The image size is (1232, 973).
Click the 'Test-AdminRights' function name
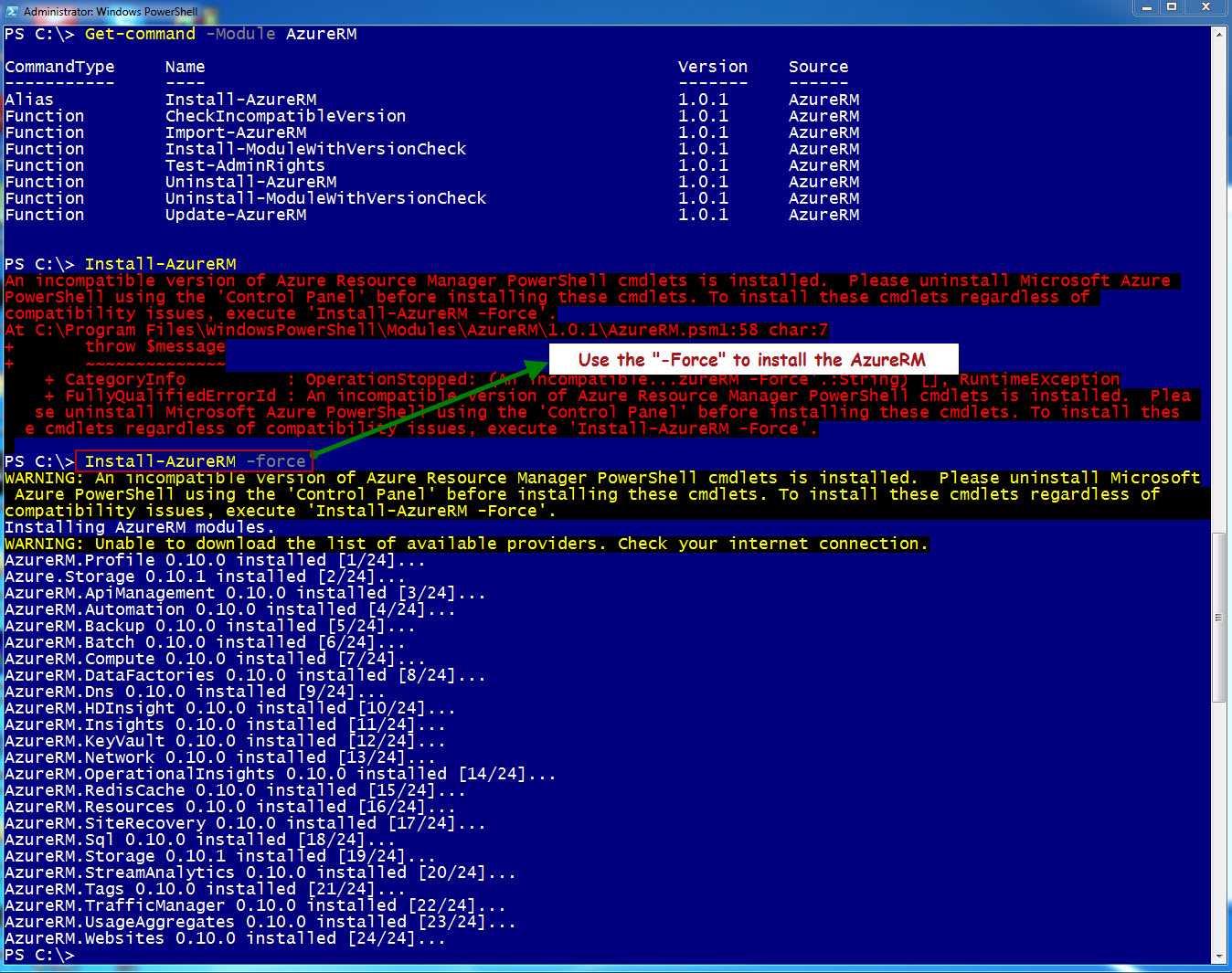tap(245, 165)
